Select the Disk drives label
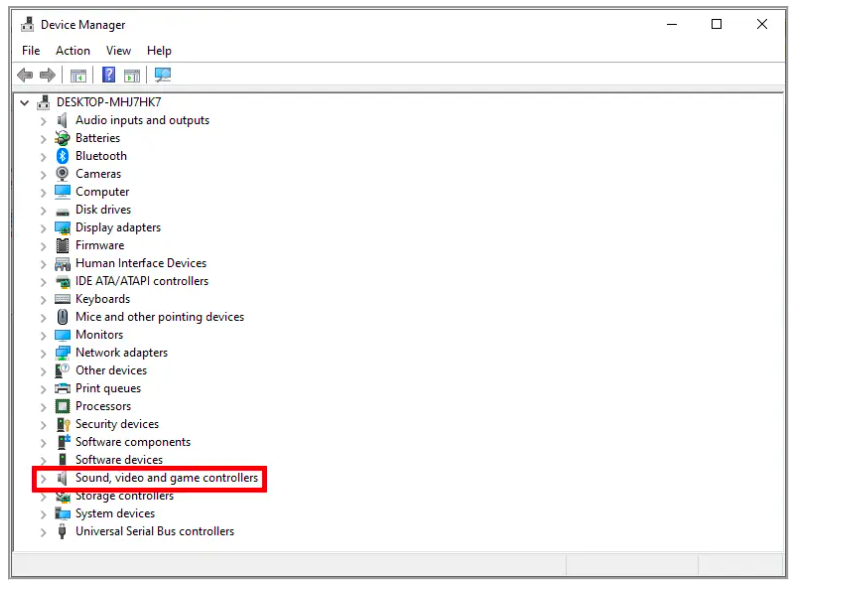The height and width of the screenshot is (590, 841). [103, 209]
